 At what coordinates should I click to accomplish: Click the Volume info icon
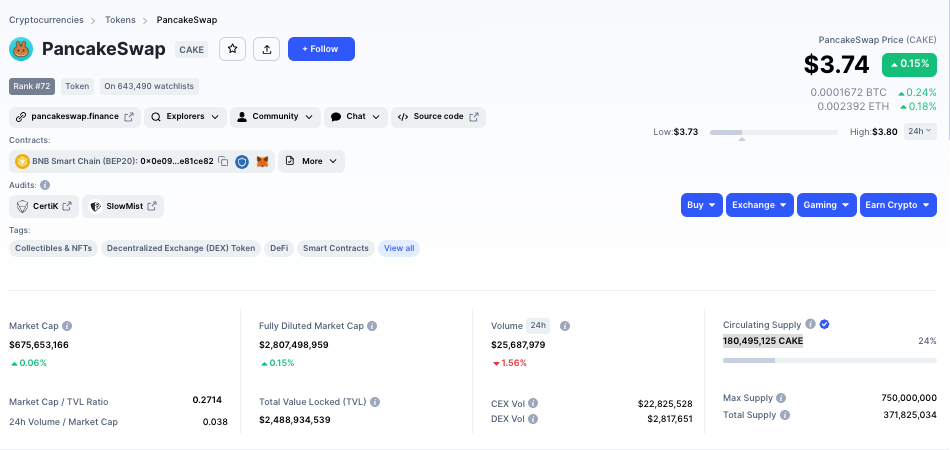tap(565, 326)
